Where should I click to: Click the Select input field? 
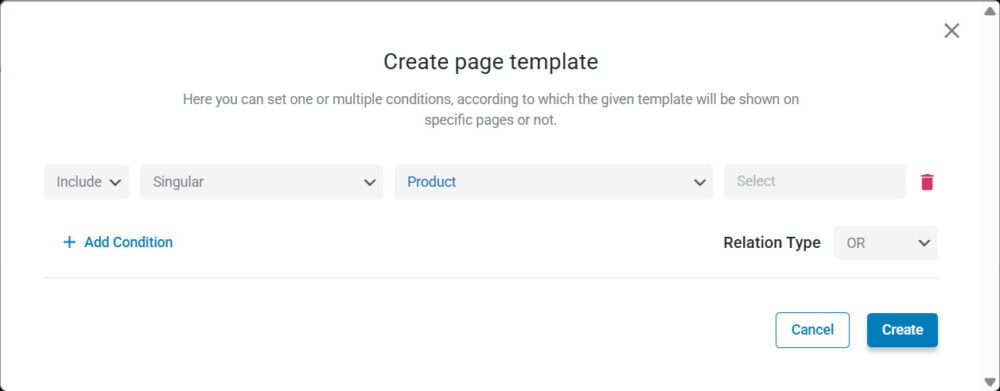814,182
